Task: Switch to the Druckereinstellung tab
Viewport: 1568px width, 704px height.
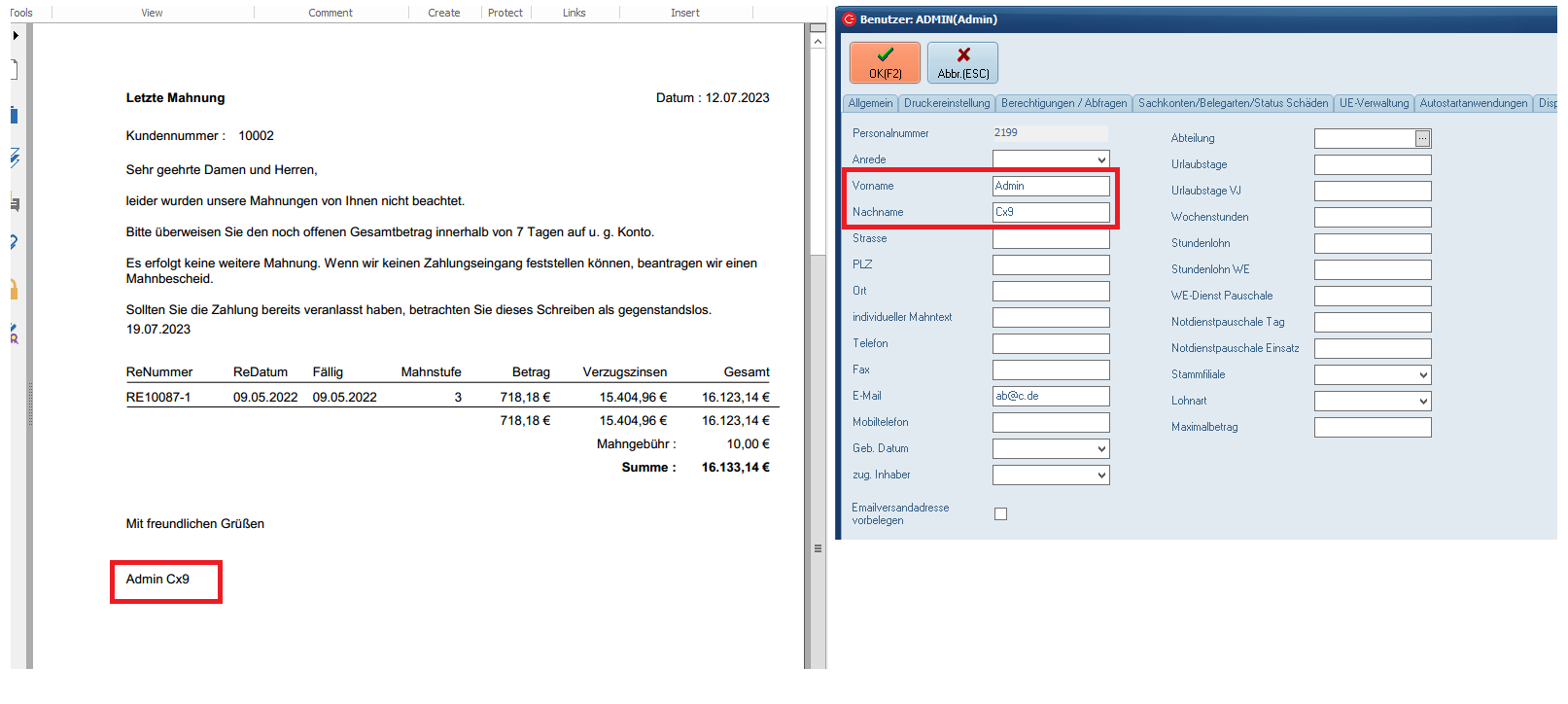Action: pyautogui.click(x=946, y=103)
